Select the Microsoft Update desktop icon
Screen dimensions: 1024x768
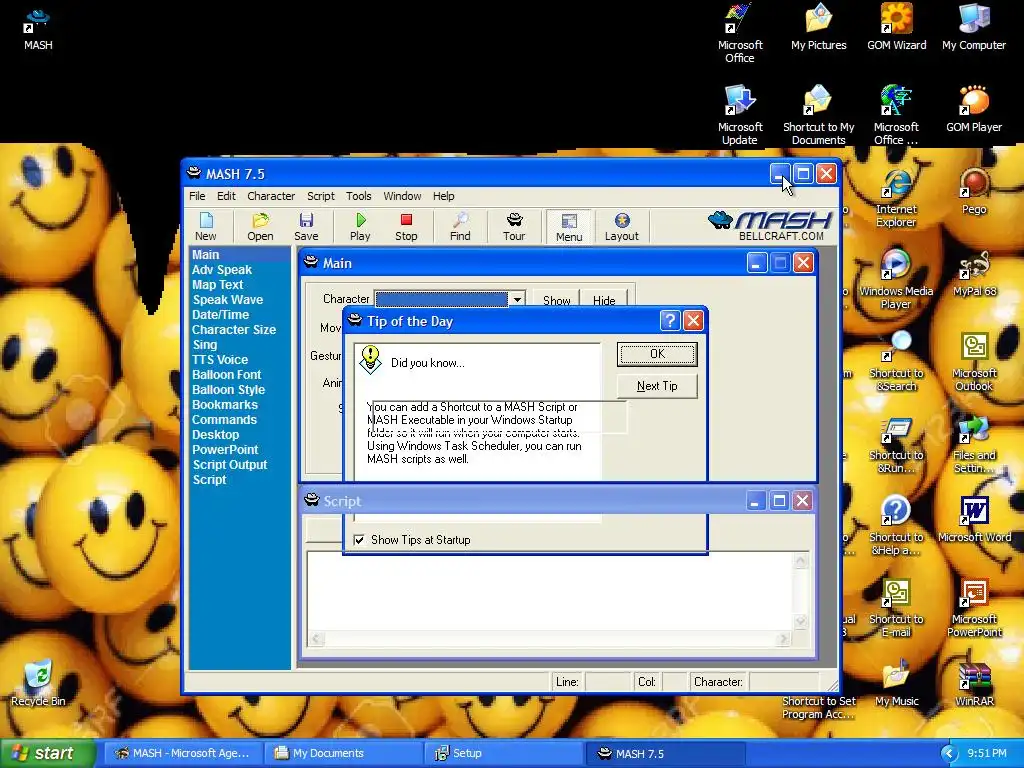pyautogui.click(x=740, y=116)
